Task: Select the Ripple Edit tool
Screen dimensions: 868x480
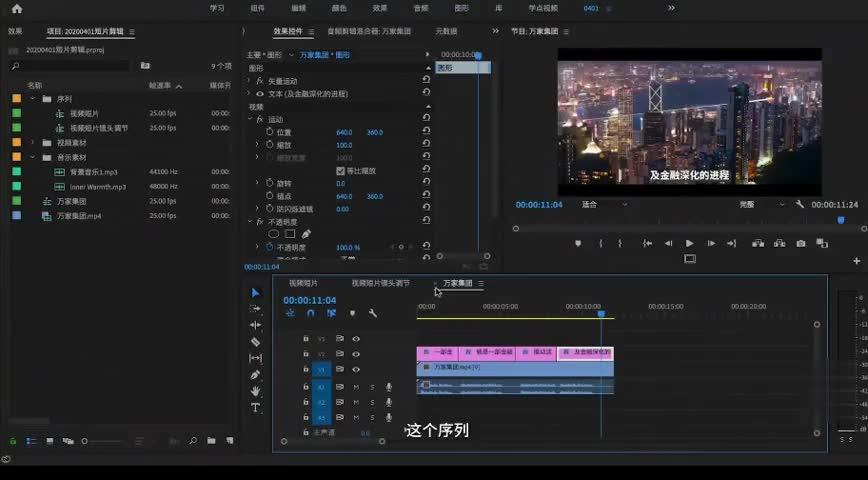Action: pyautogui.click(x=255, y=325)
